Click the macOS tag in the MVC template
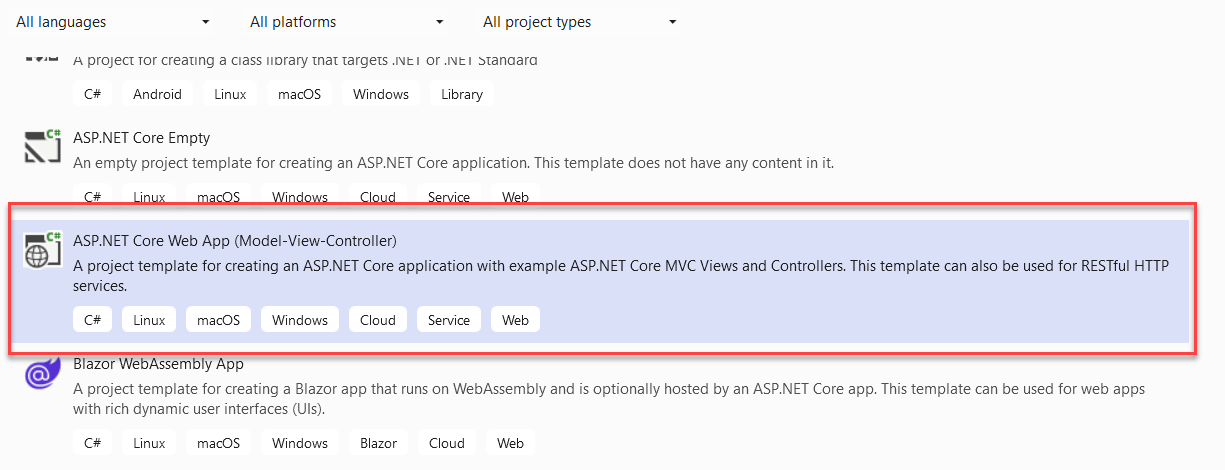This screenshot has width=1225, height=470. pyautogui.click(x=218, y=320)
